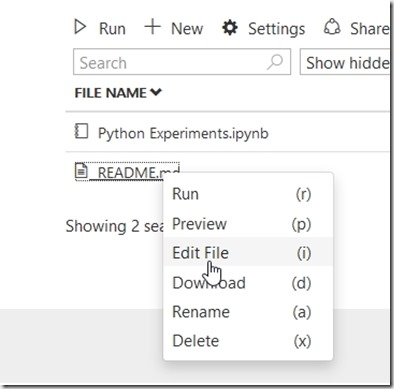Image resolution: width=394 pixels, height=389 pixels.
Task: Click the notebook icon for Python Experiments.ipynb
Action: (x=81, y=131)
